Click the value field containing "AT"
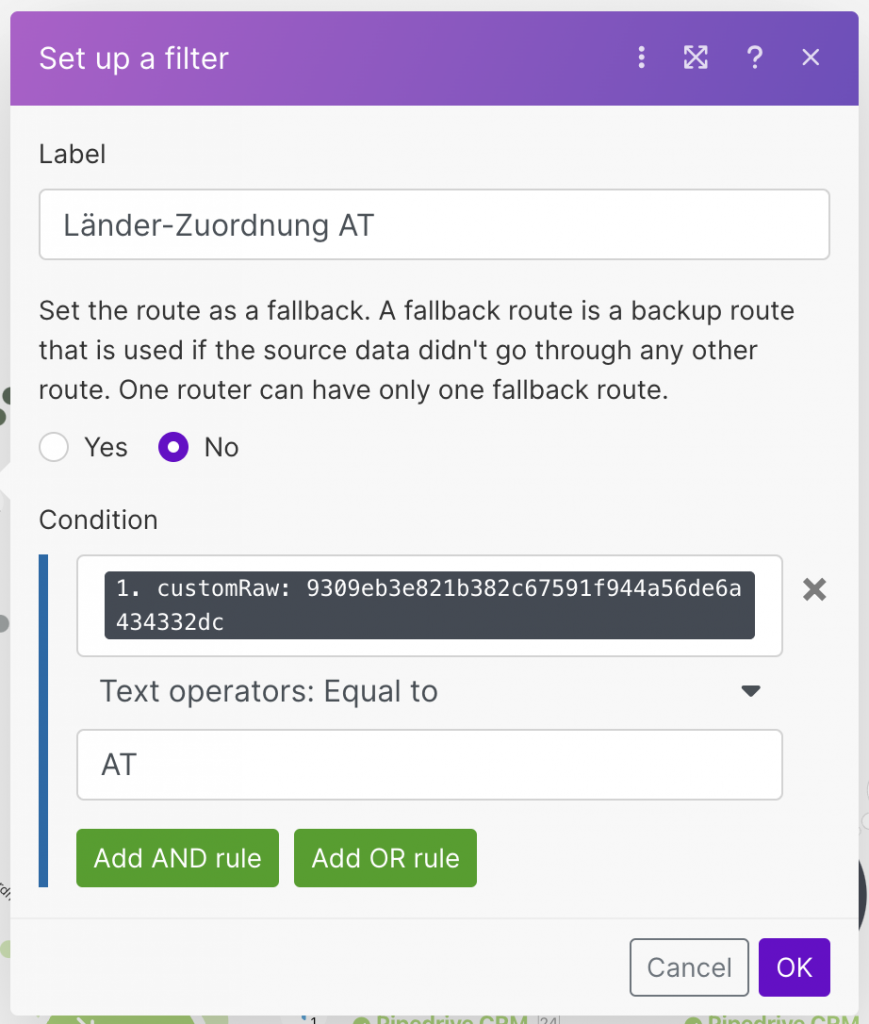 [429, 765]
